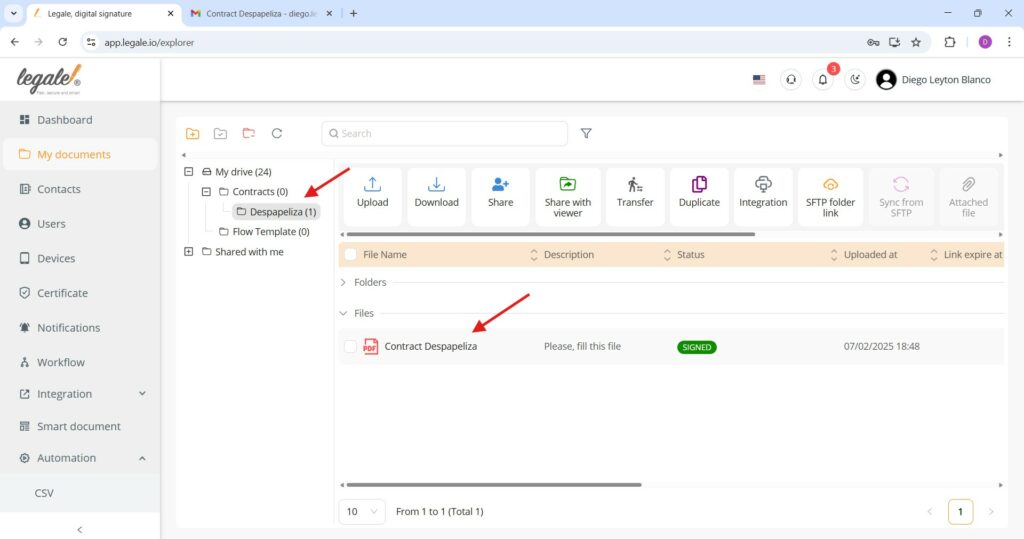1024x539 pixels.
Task: Open Certificate in the sidebar
Action: pyautogui.click(x=81, y=293)
